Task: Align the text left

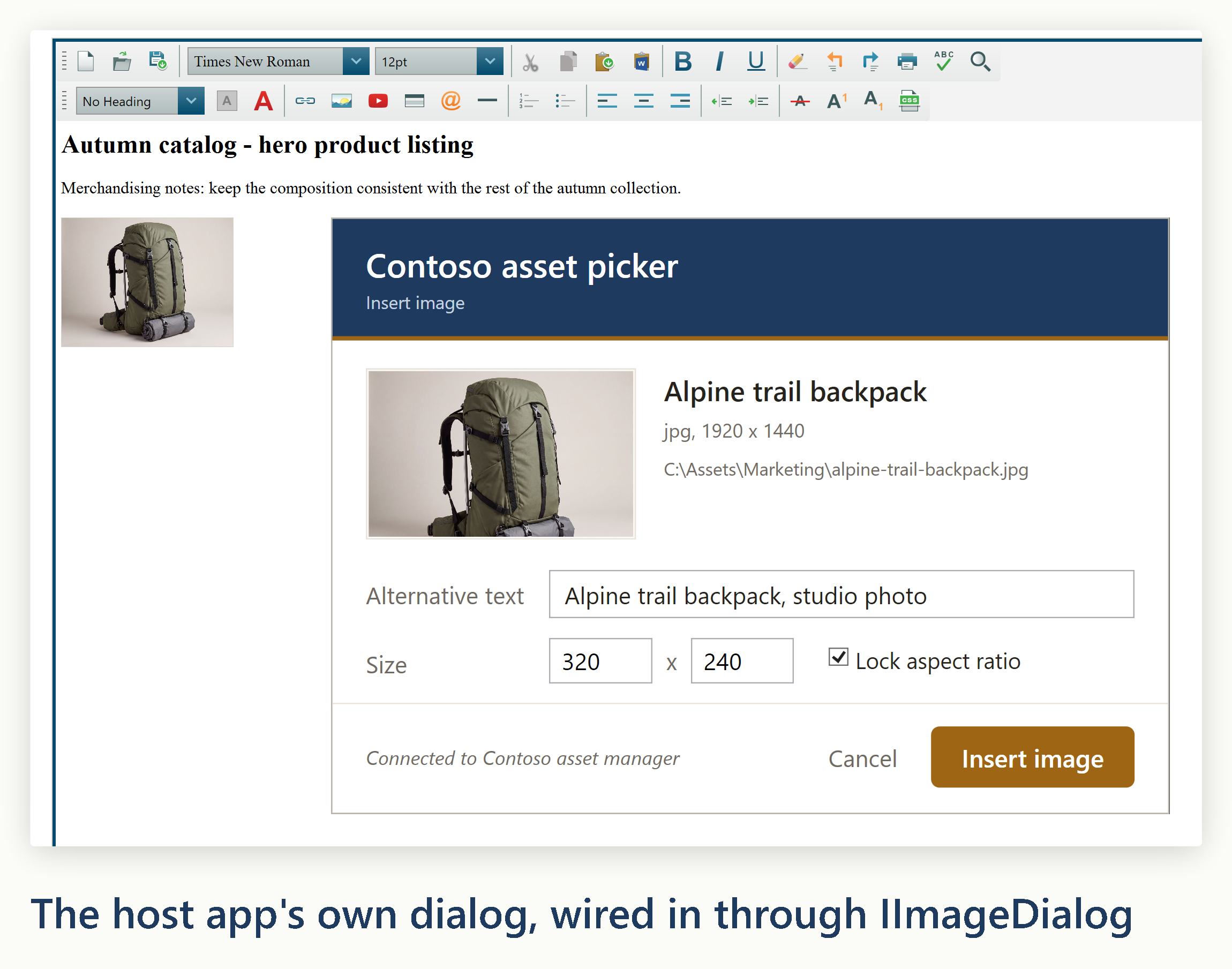Action: coord(607,101)
